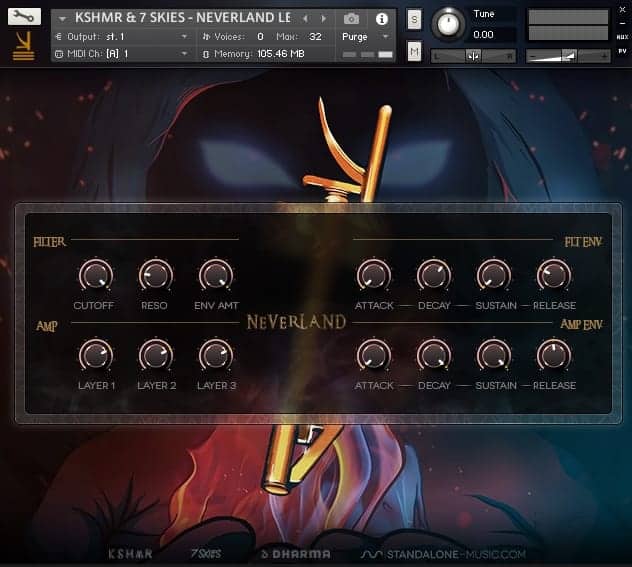
Task: Click the Tune knob
Action: pos(448,23)
